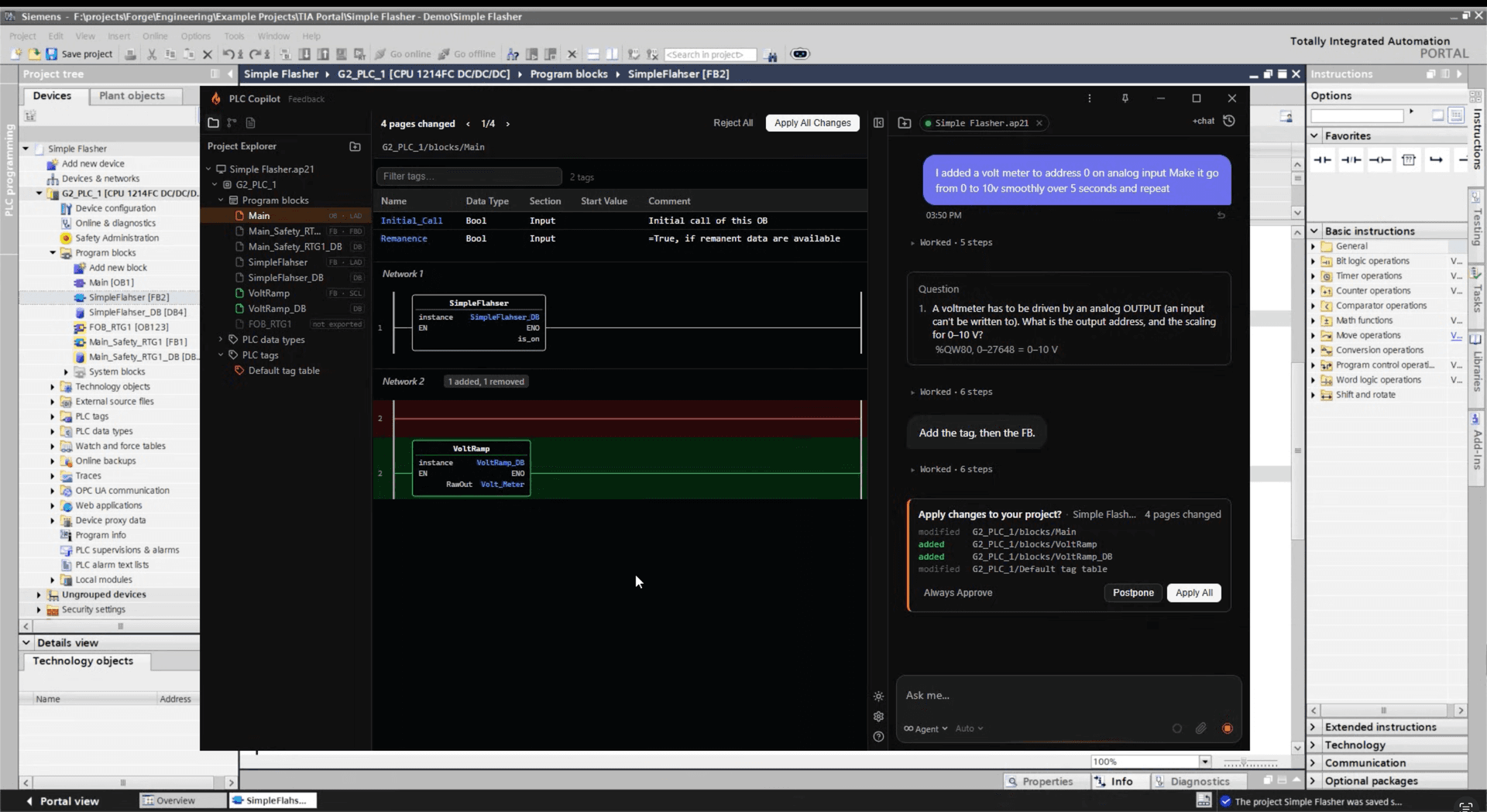The height and width of the screenshot is (812, 1487).
Task: Click the Ask me chat input field
Action: (x=1068, y=695)
